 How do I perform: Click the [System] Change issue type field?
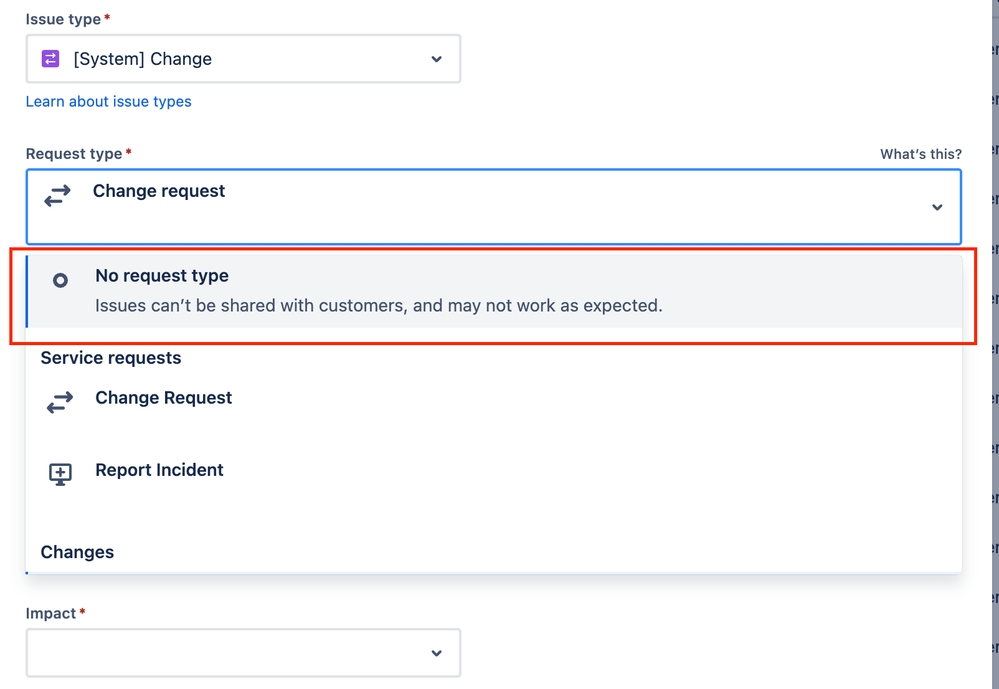click(x=242, y=59)
